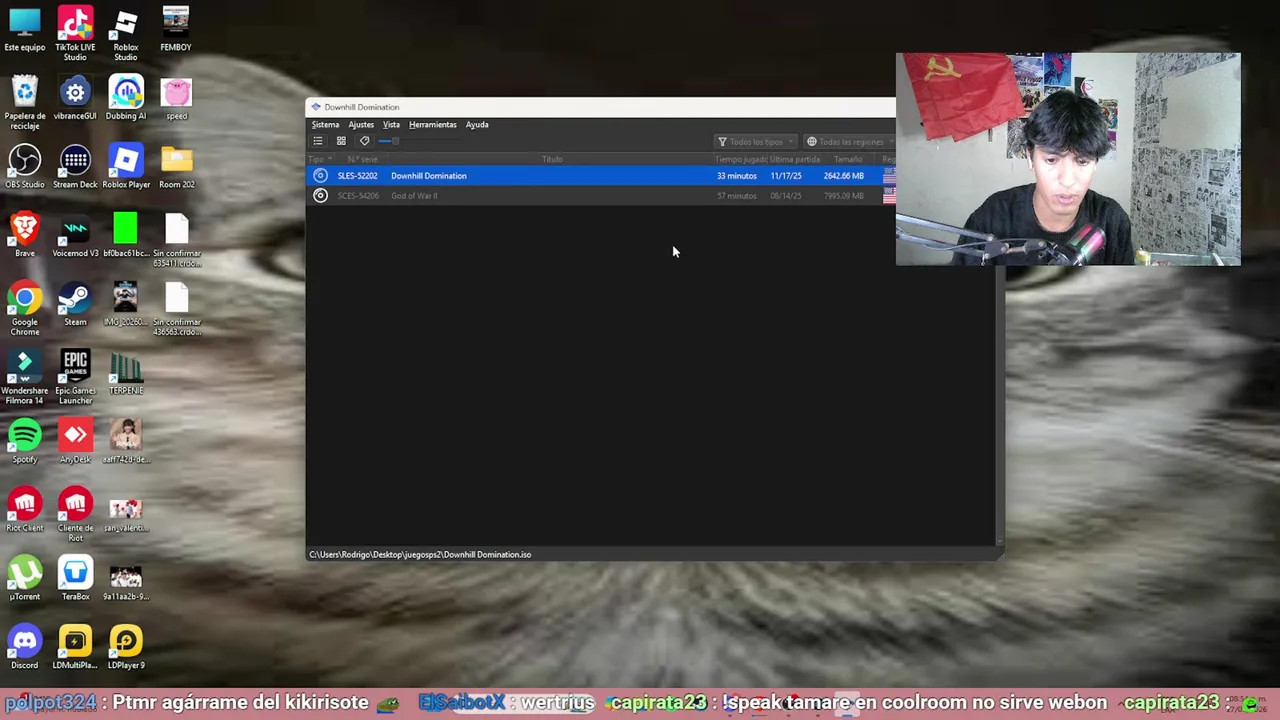This screenshot has height=720, width=1280.
Task: Open the speed desktop icon
Action: tap(176, 99)
